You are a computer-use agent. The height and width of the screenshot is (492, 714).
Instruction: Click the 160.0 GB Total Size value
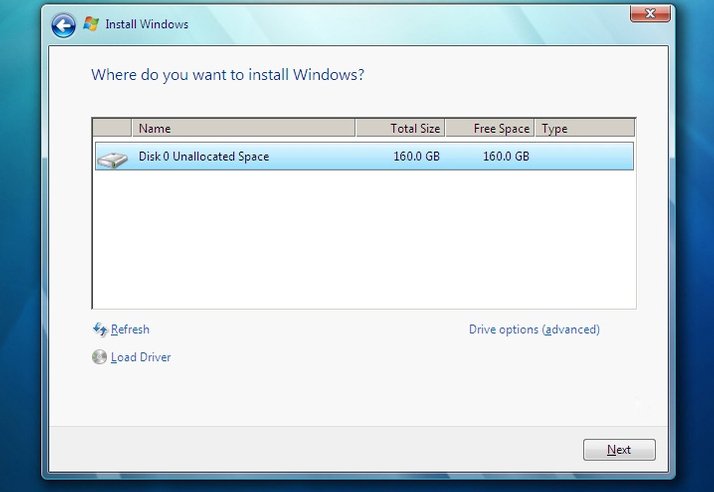[416, 156]
